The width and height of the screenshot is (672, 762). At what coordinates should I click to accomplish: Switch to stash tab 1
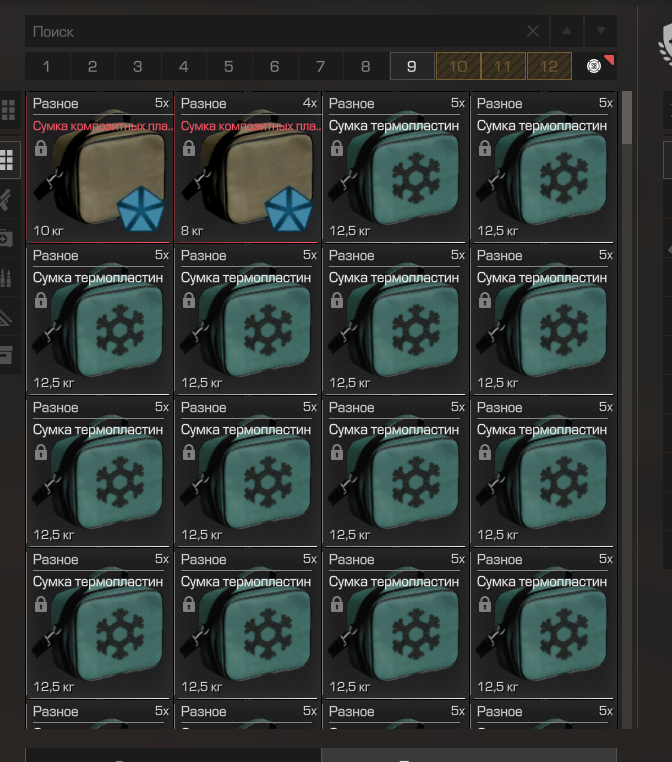coord(47,66)
